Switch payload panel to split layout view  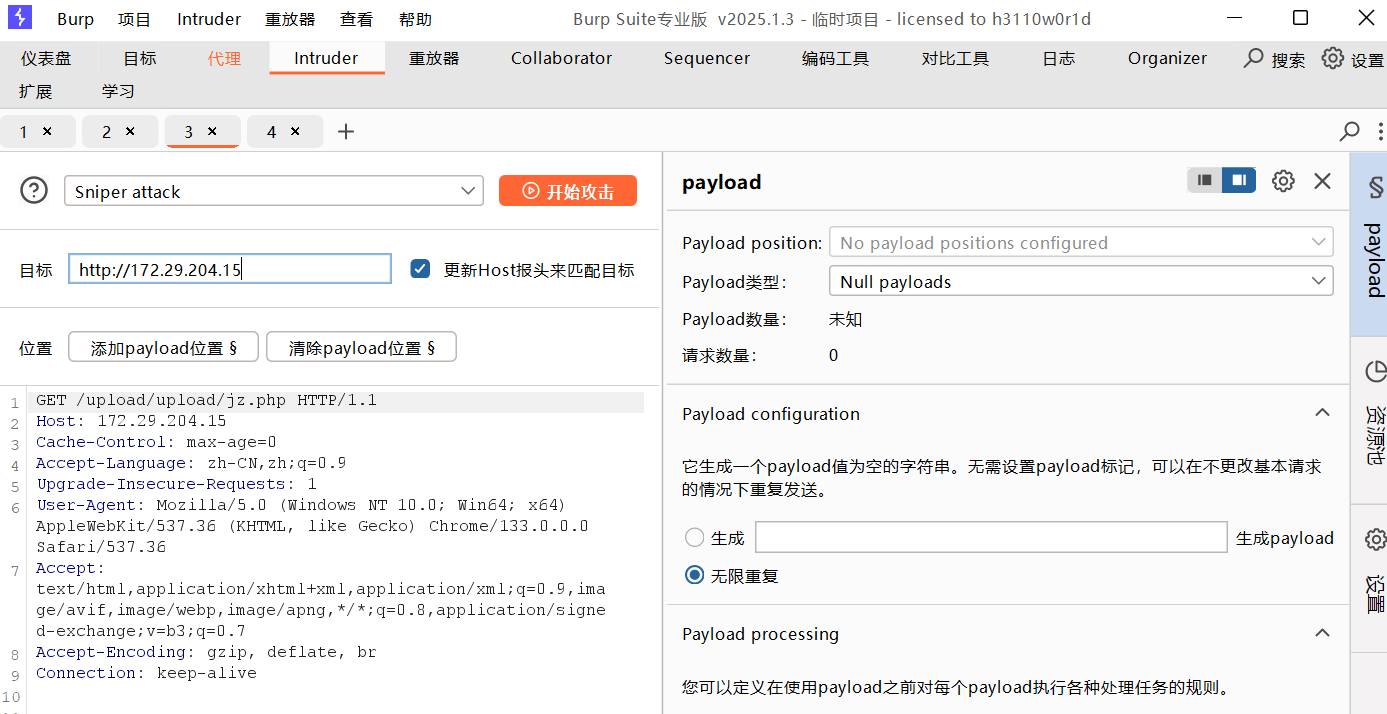point(1239,180)
